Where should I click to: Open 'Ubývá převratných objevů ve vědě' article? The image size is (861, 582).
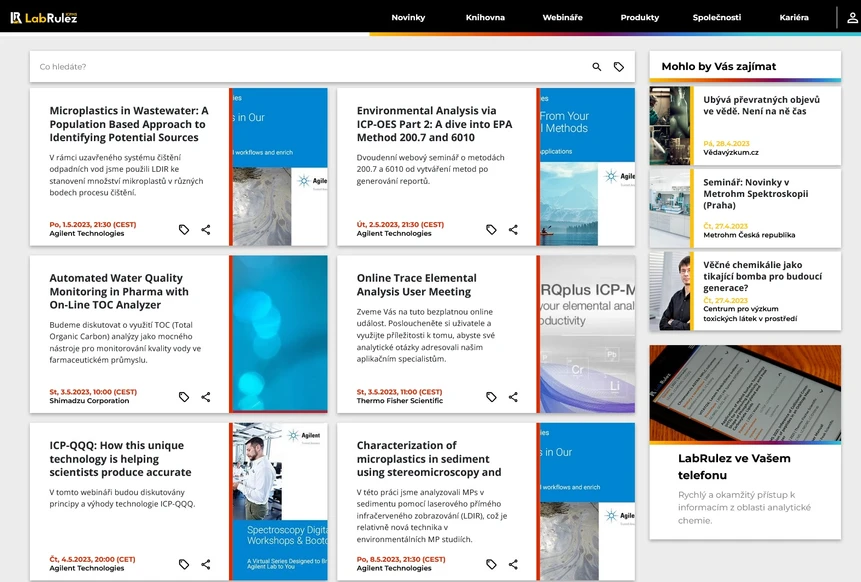point(762,105)
